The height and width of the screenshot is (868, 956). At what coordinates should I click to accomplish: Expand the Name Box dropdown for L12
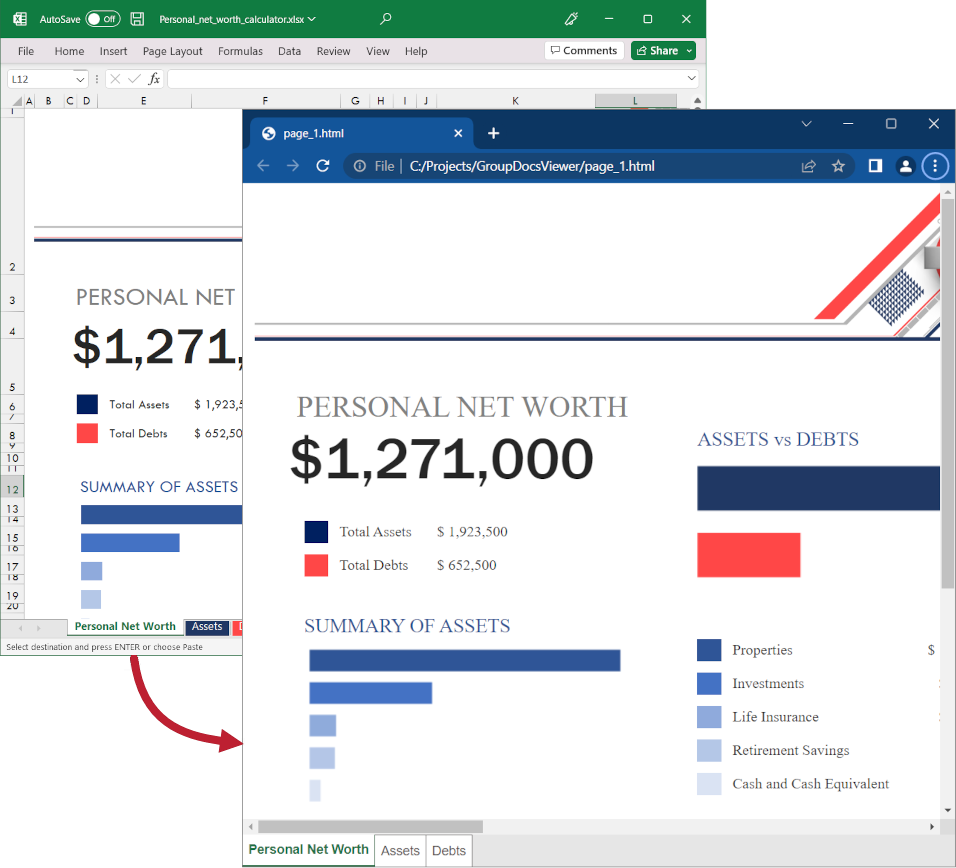[80, 79]
